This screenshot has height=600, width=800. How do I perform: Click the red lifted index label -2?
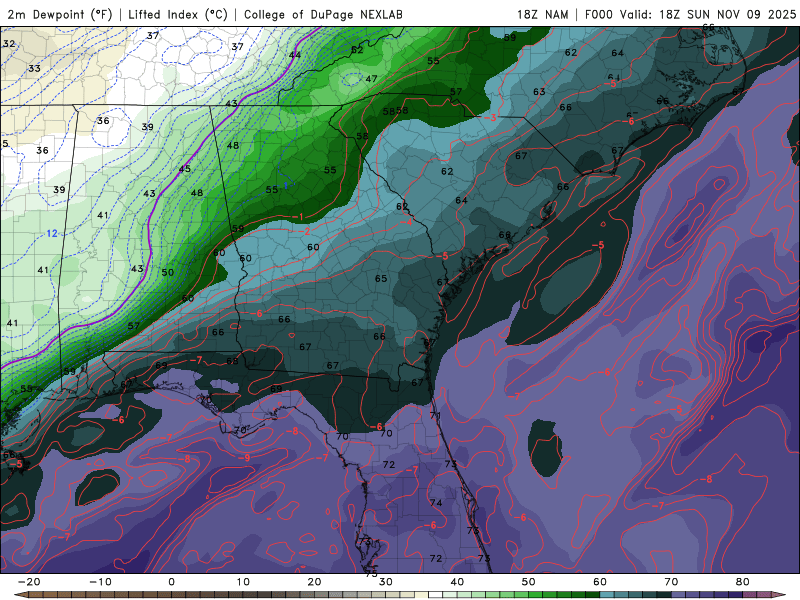pyautogui.click(x=304, y=232)
